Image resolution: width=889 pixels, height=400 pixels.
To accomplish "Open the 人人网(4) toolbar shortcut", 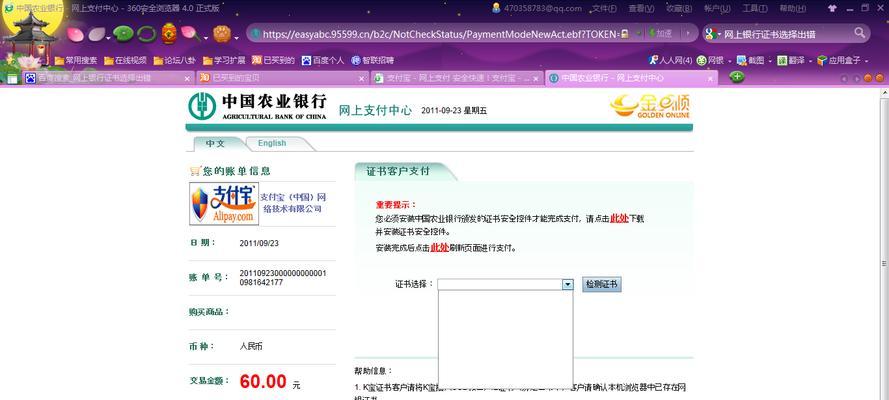I will pos(671,60).
